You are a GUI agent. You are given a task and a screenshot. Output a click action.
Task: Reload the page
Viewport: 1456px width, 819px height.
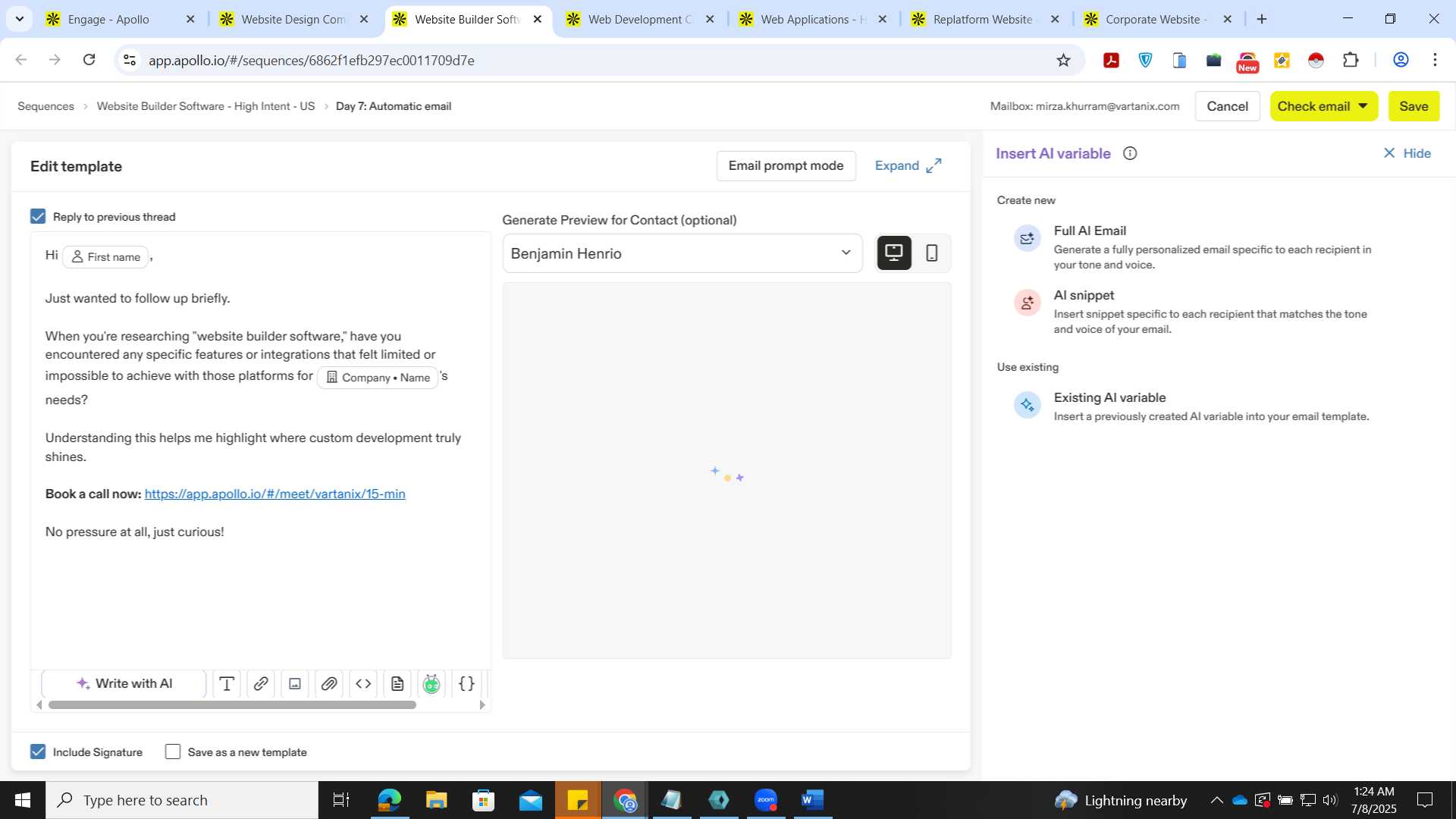pyautogui.click(x=89, y=60)
